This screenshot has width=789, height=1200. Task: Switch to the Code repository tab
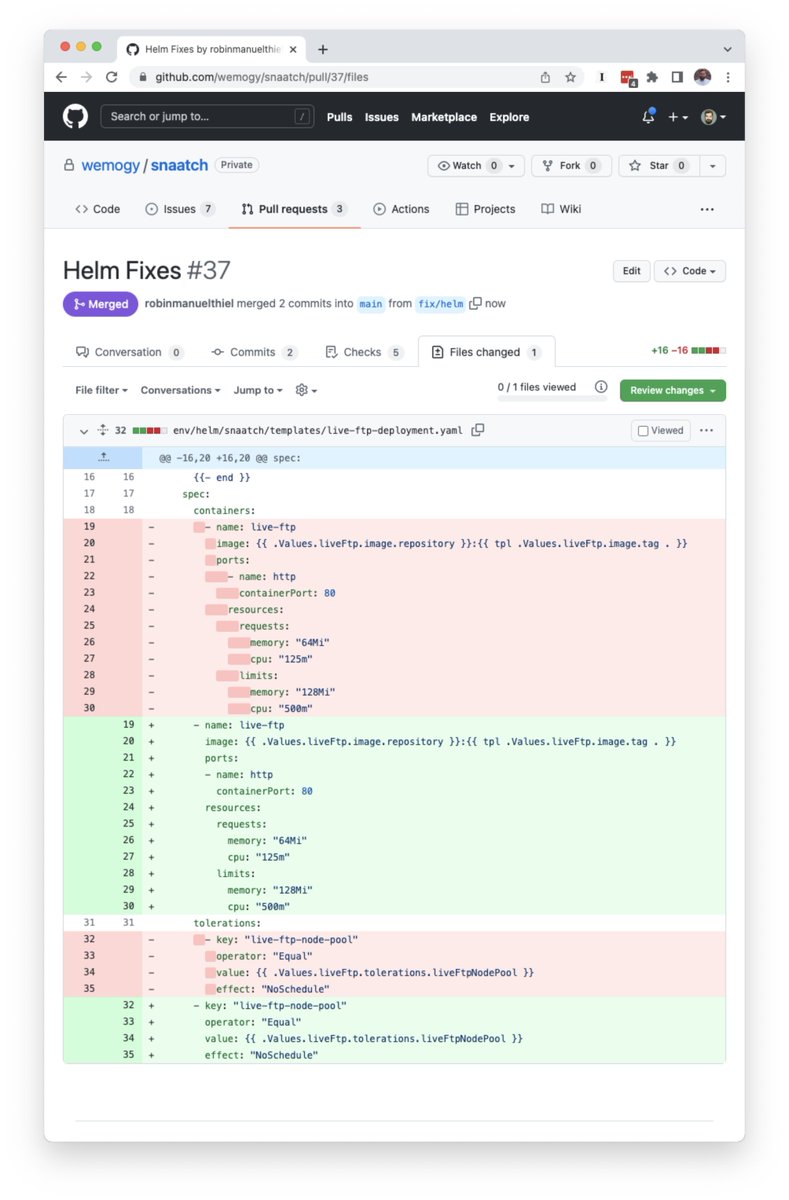97,209
